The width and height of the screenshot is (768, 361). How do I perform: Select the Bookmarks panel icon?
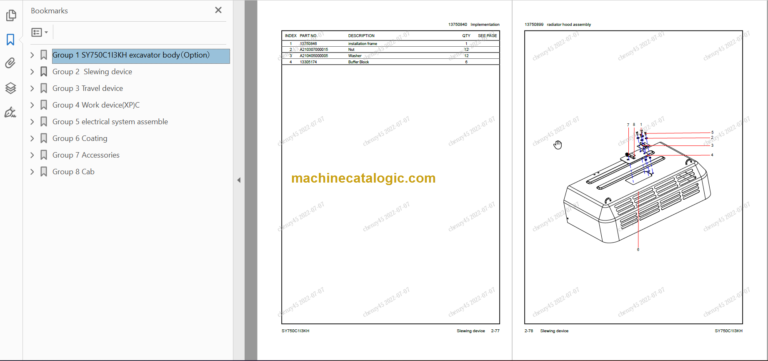10,39
